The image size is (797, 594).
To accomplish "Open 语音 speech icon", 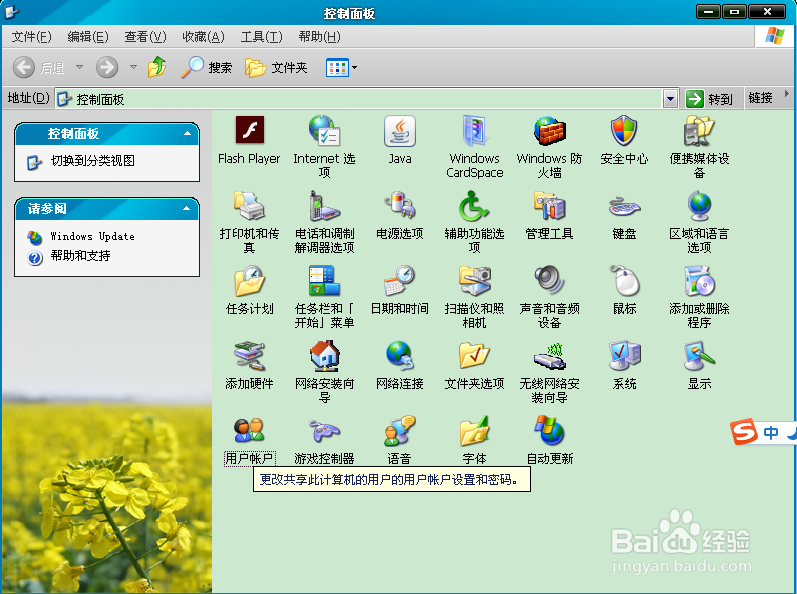I will point(400,430).
